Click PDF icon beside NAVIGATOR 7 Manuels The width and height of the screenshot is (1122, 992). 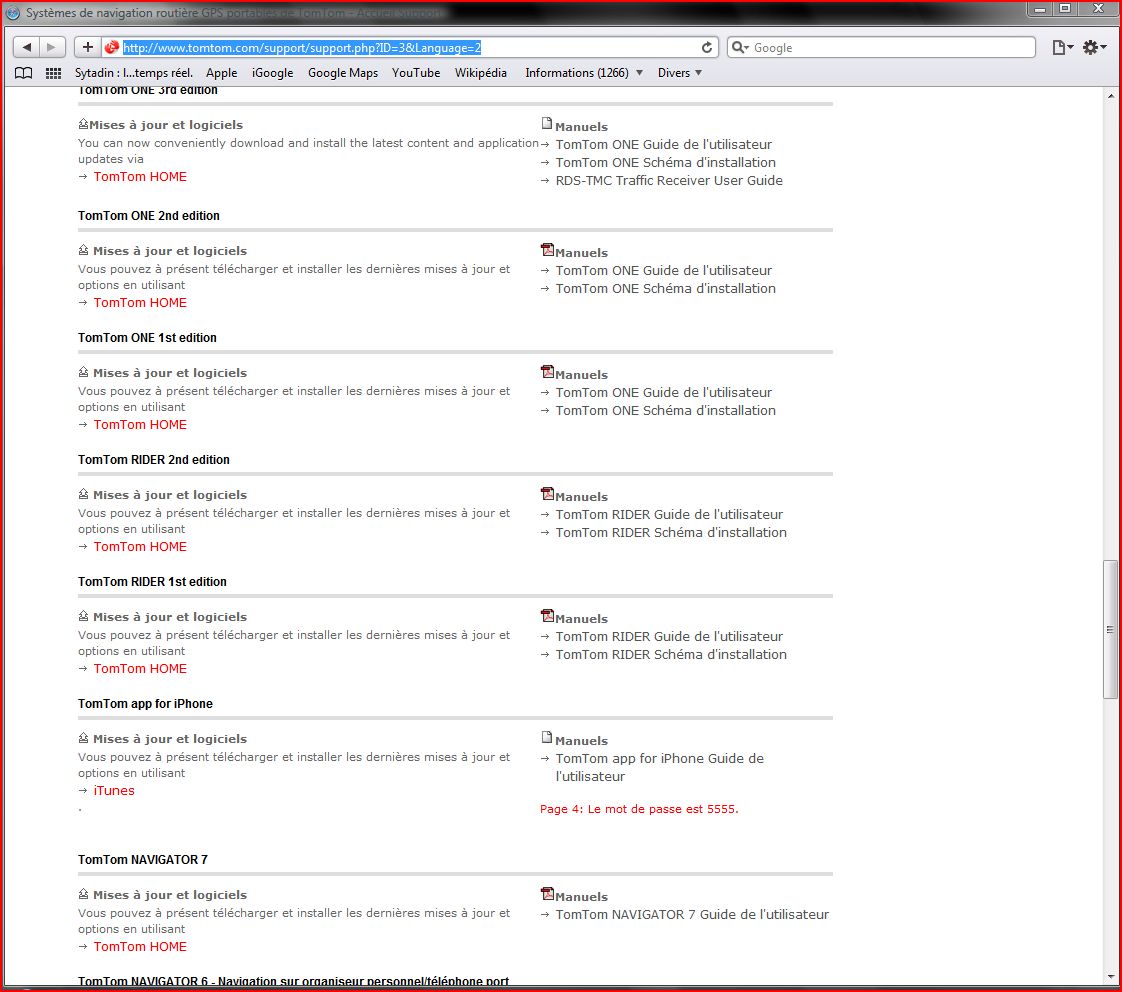click(547, 893)
